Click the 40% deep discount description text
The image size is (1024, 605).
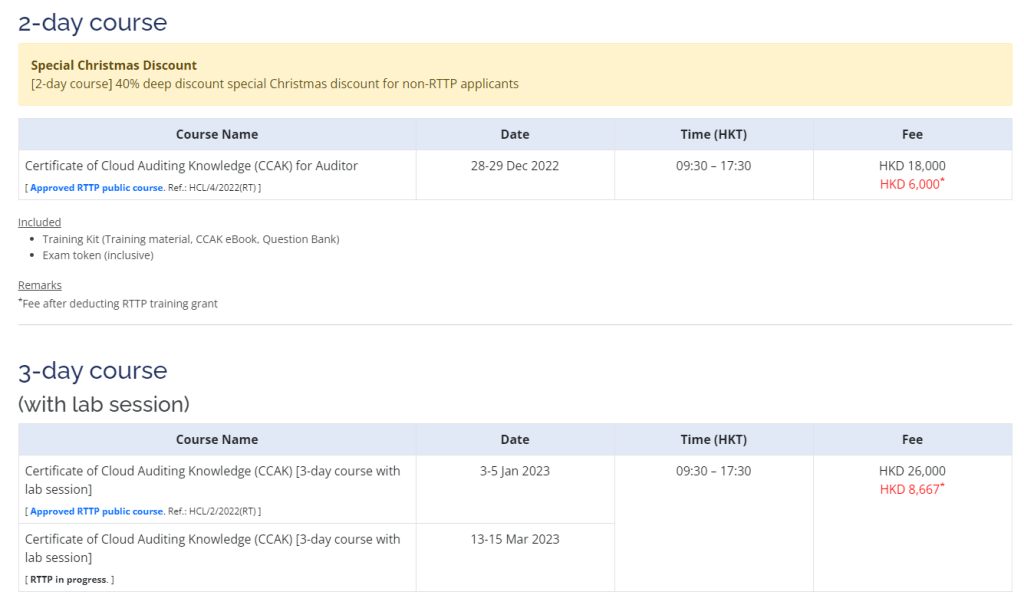275,84
